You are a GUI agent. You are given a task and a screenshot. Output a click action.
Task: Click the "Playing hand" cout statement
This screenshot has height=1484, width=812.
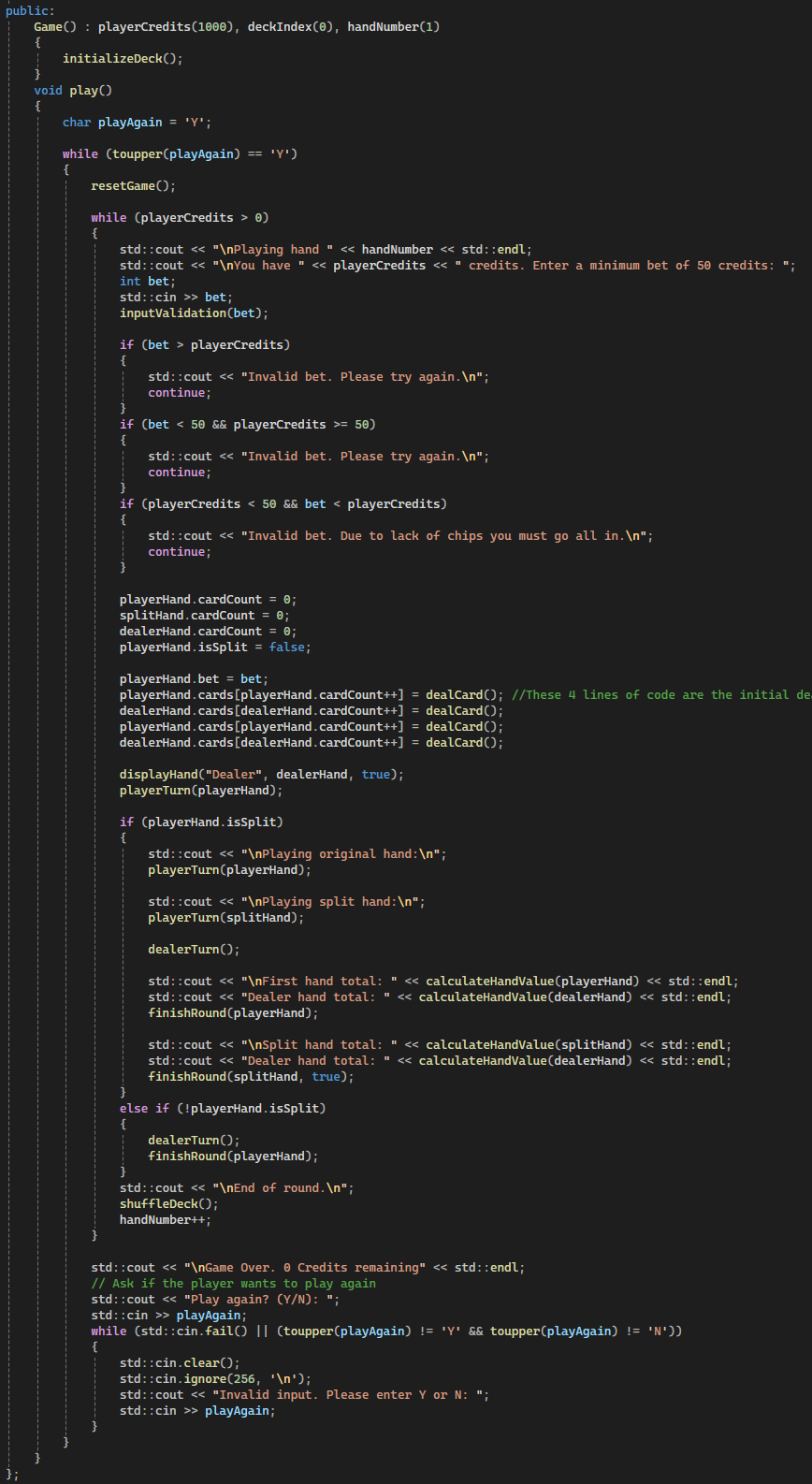coord(326,249)
